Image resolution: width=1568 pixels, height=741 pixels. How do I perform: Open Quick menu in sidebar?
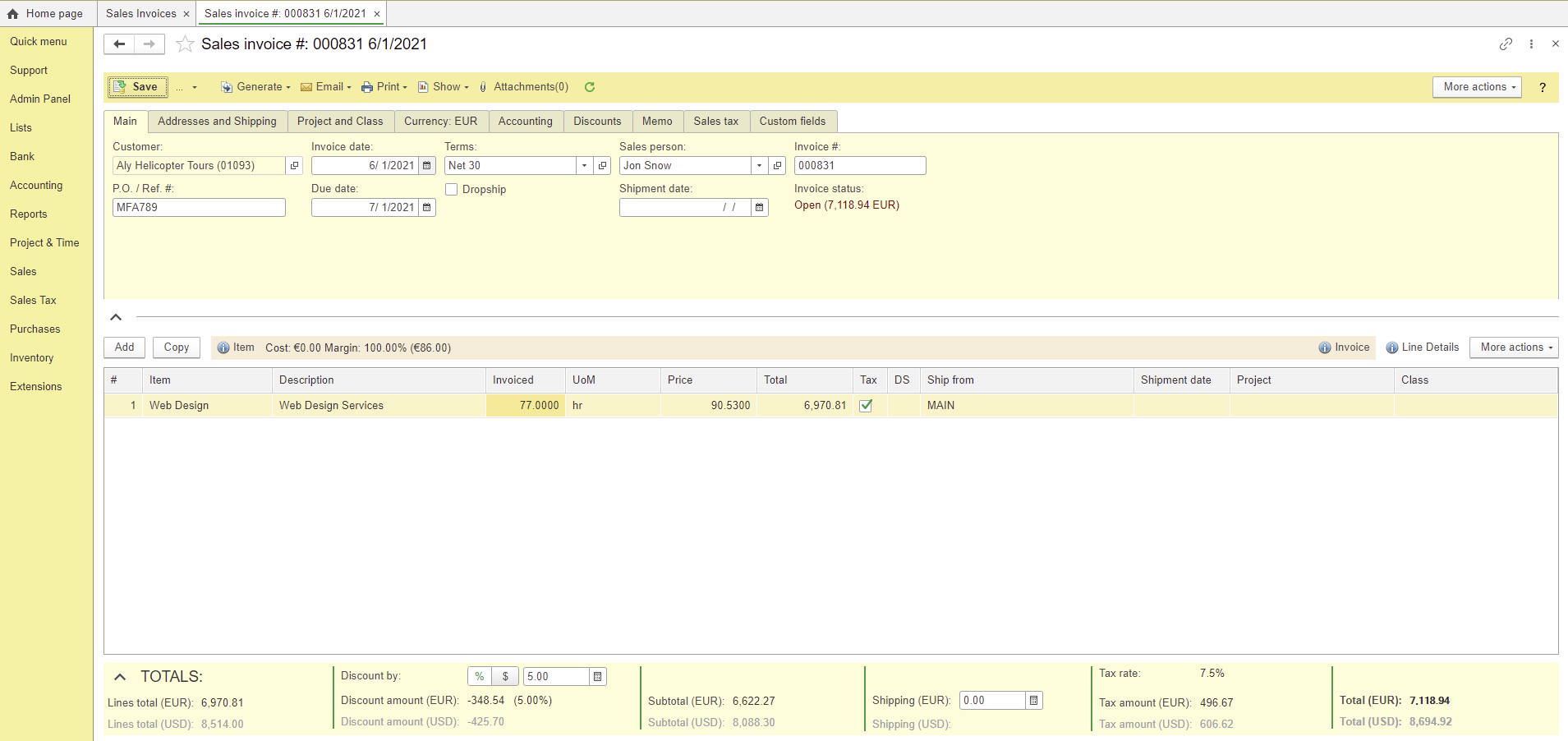(39, 42)
